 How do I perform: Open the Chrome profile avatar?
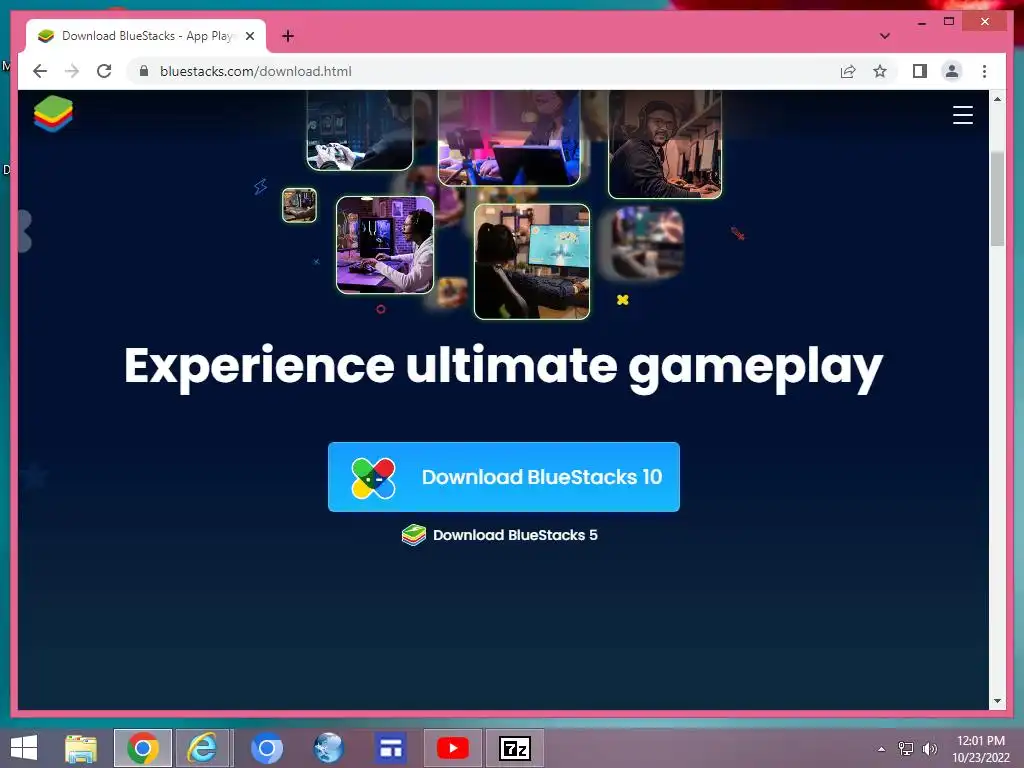point(952,71)
